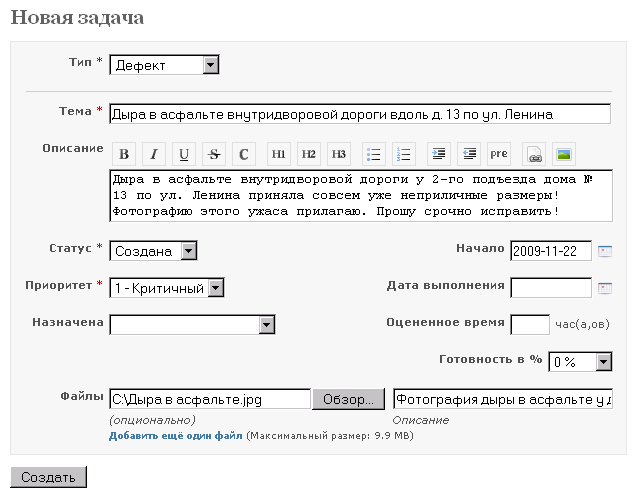The height and width of the screenshot is (498, 638).
Task: Click the Добавить ещё один файл link
Action: 175,436
